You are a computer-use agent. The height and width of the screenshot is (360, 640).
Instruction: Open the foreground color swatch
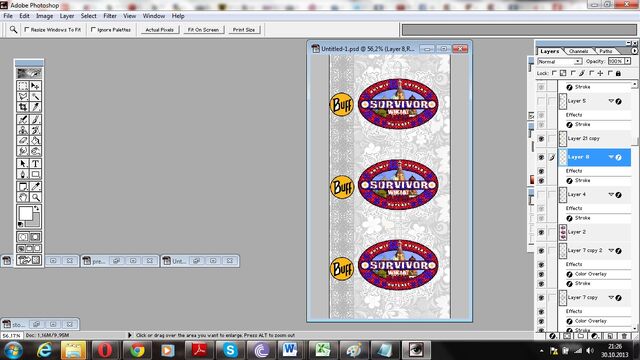[25, 213]
